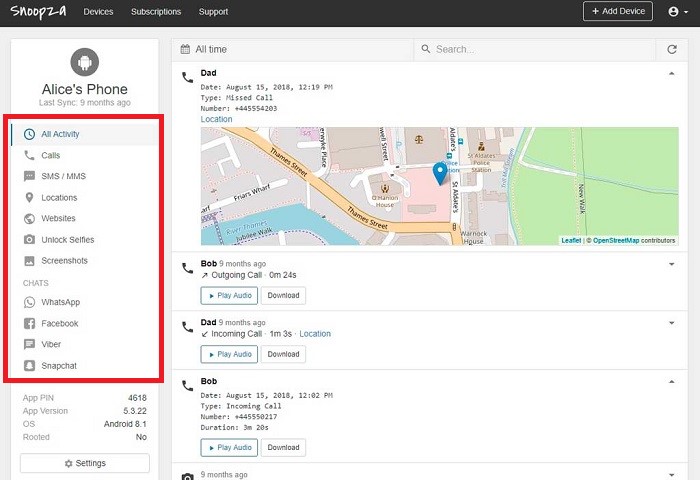The width and height of the screenshot is (700, 480).
Task: Play Audio for Bob 3m 20s call
Action: 229,447
